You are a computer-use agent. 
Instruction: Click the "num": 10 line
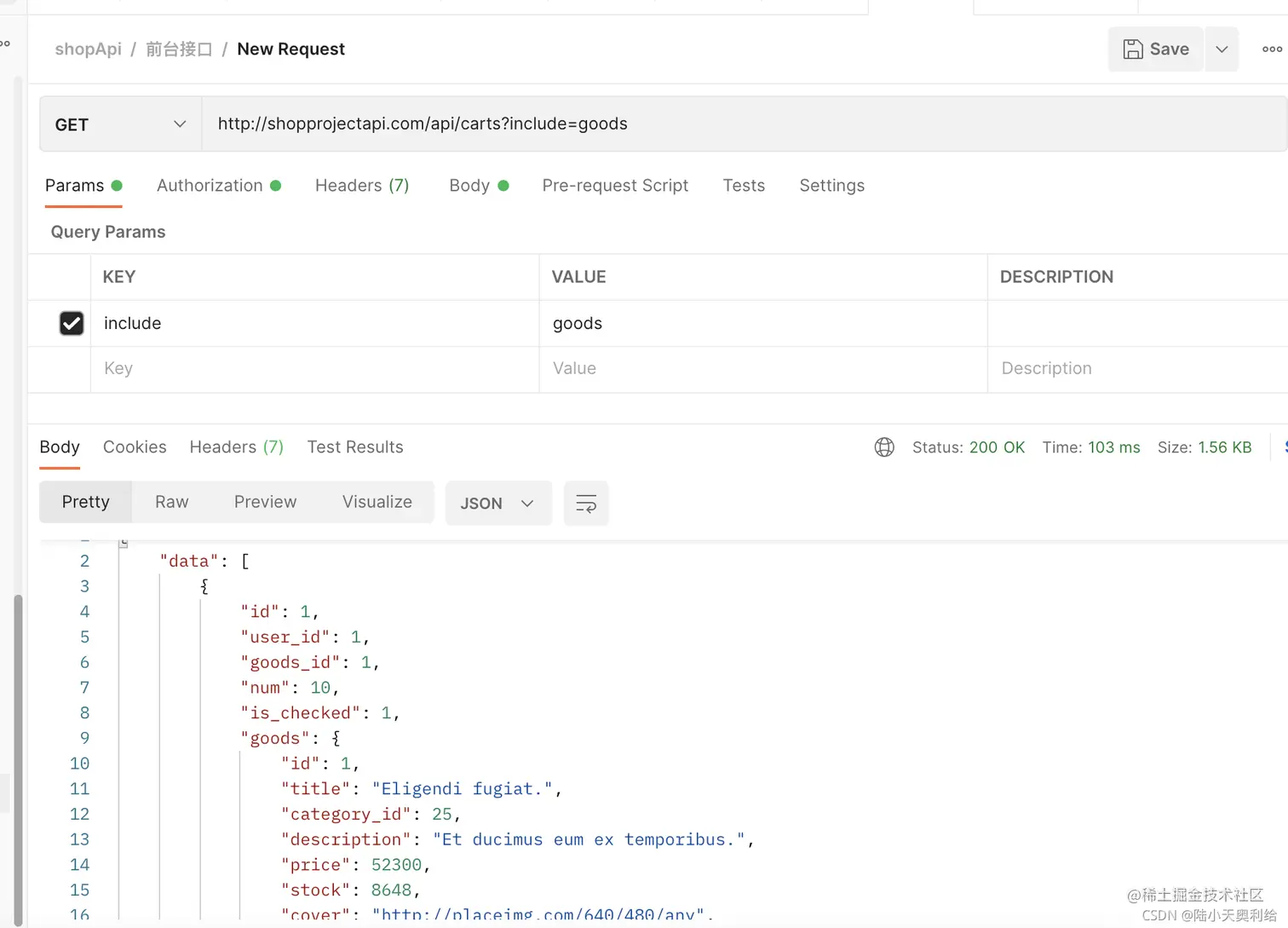coord(290,688)
